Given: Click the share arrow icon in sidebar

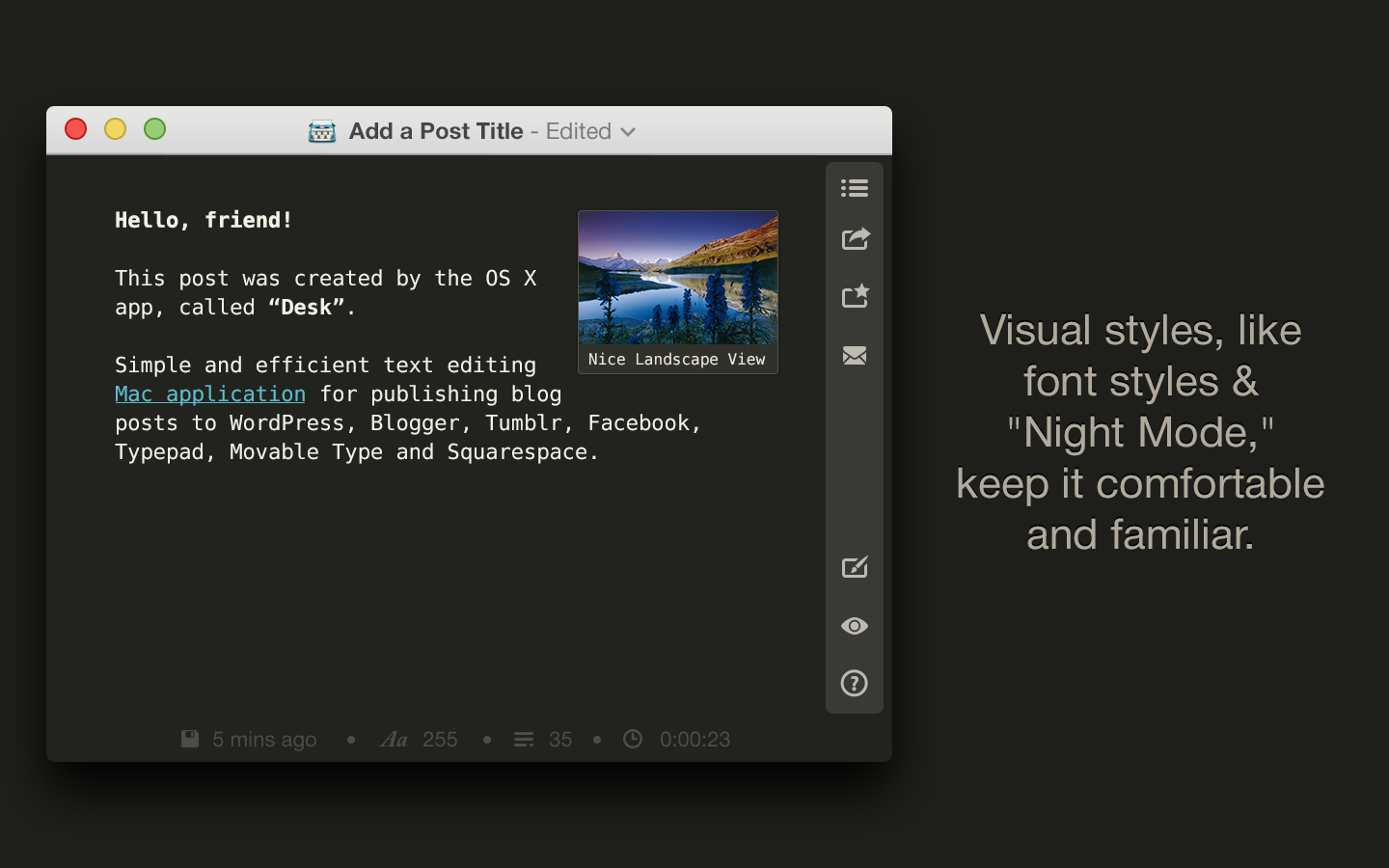Looking at the screenshot, I should [x=856, y=238].
